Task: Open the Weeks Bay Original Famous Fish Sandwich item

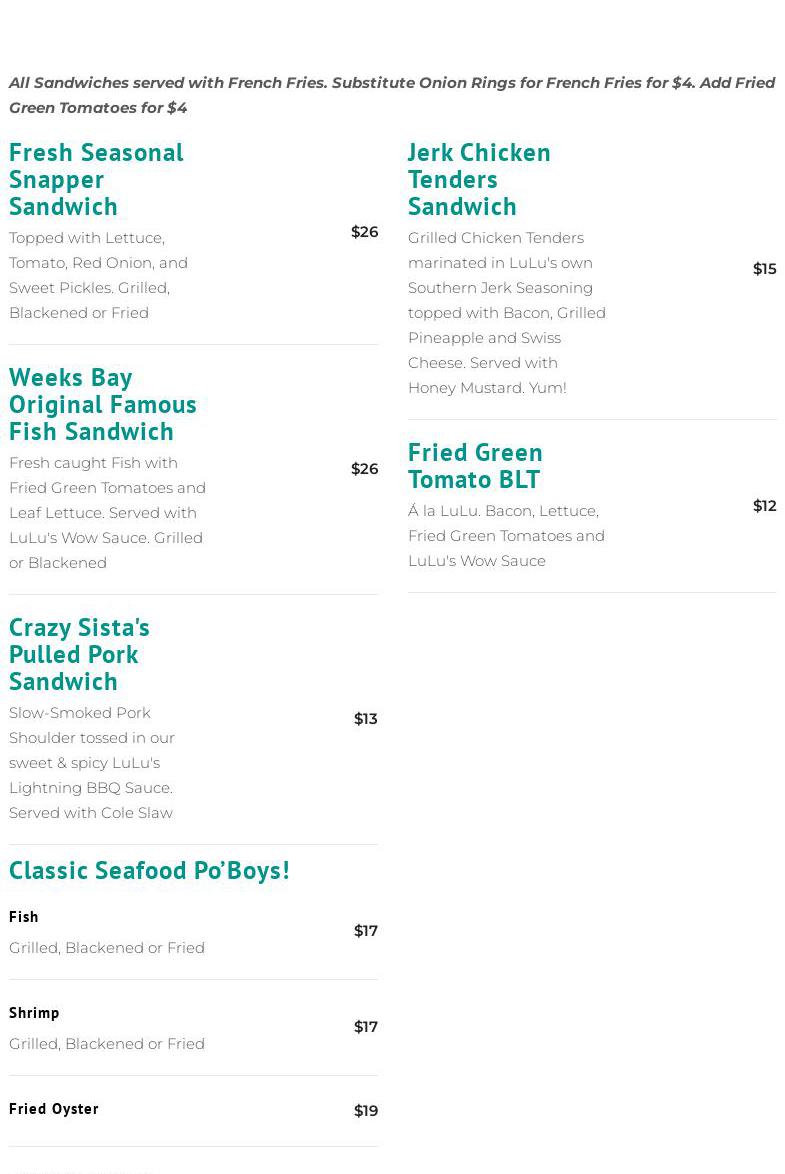Action: point(103,403)
